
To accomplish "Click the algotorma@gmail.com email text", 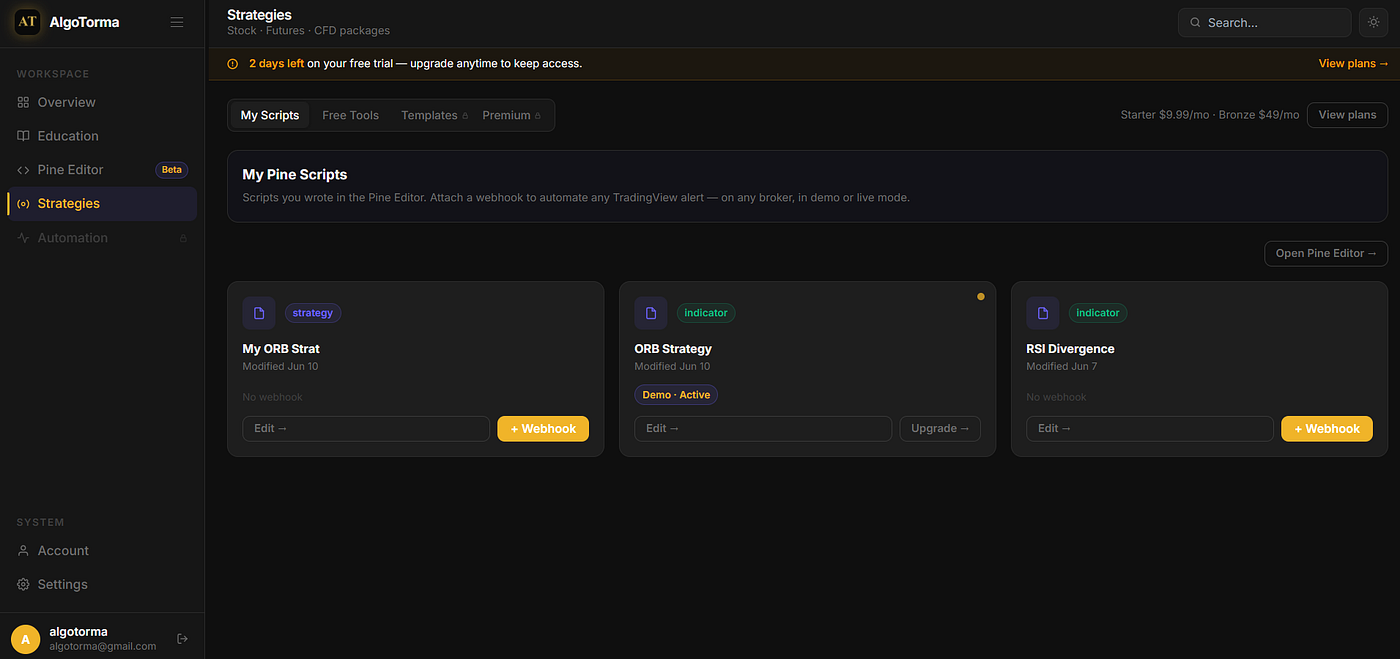I will (102, 647).
